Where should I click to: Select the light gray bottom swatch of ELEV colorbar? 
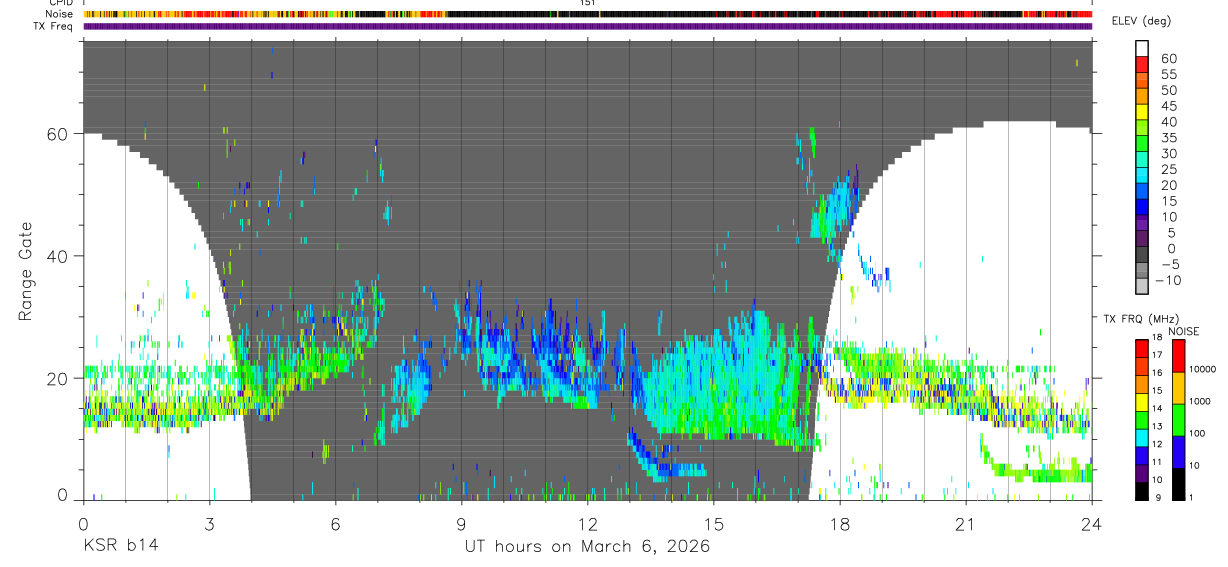point(1142,286)
